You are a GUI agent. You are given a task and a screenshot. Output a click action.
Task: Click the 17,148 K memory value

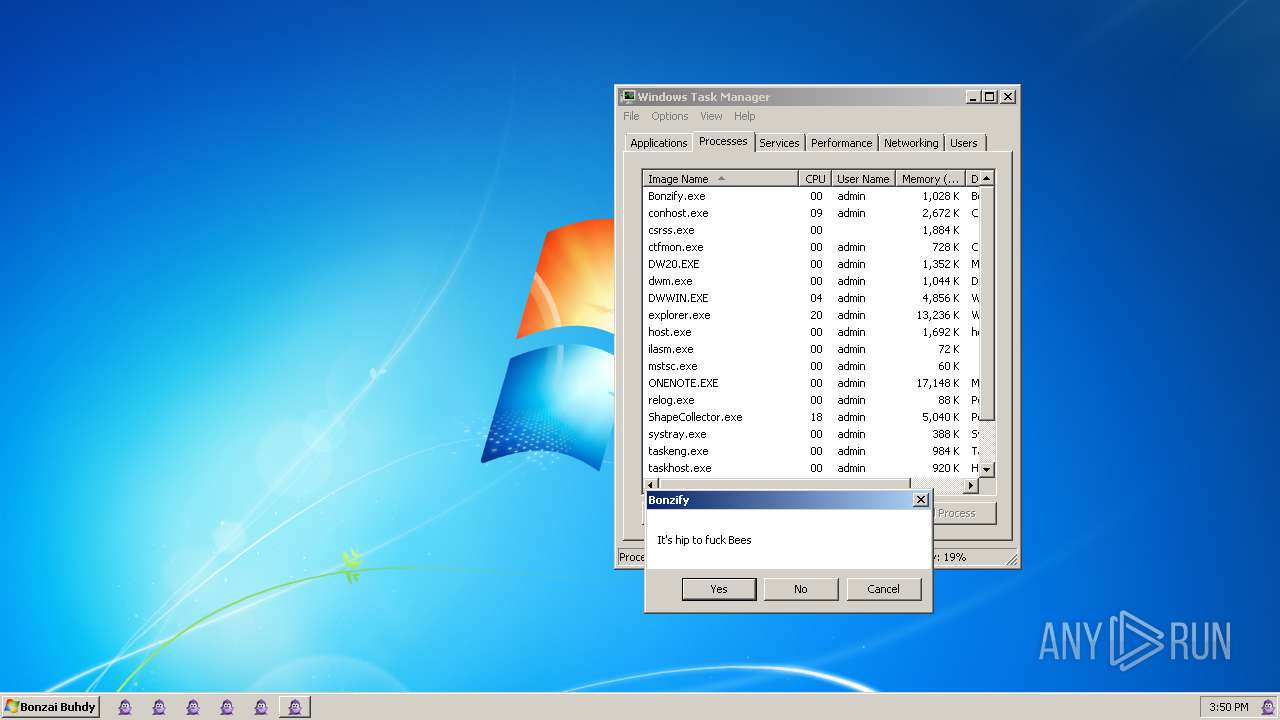(x=940, y=383)
